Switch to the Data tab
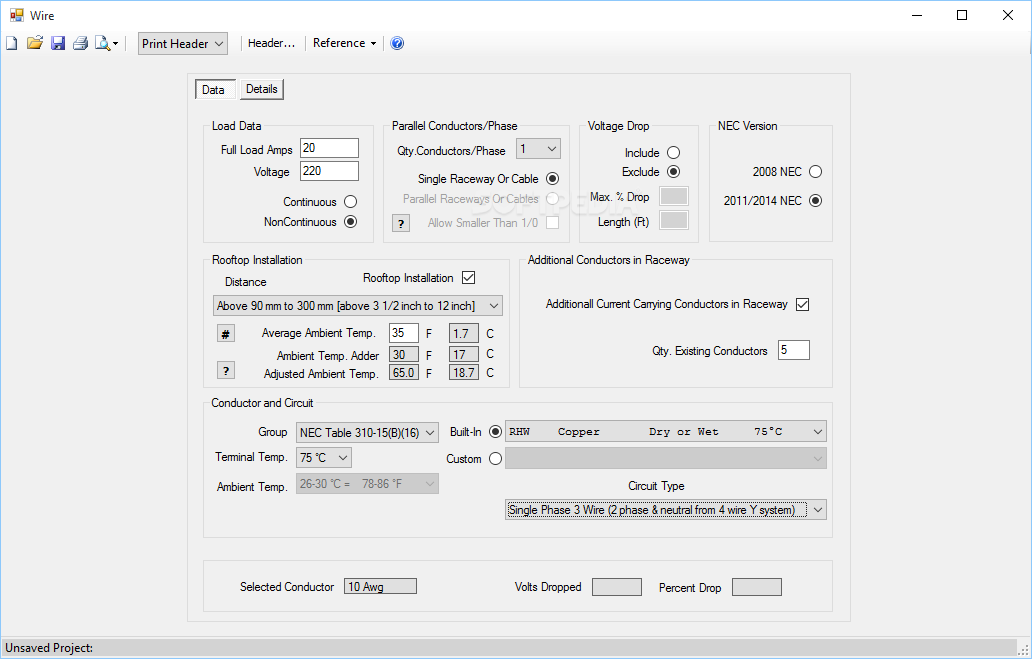Image resolution: width=1032 pixels, height=659 pixels. click(213, 90)
